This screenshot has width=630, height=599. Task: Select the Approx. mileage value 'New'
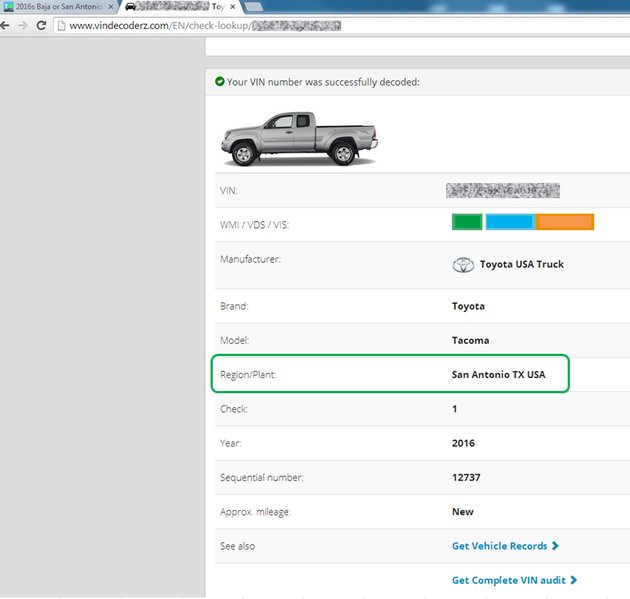[x=463, y=512]
